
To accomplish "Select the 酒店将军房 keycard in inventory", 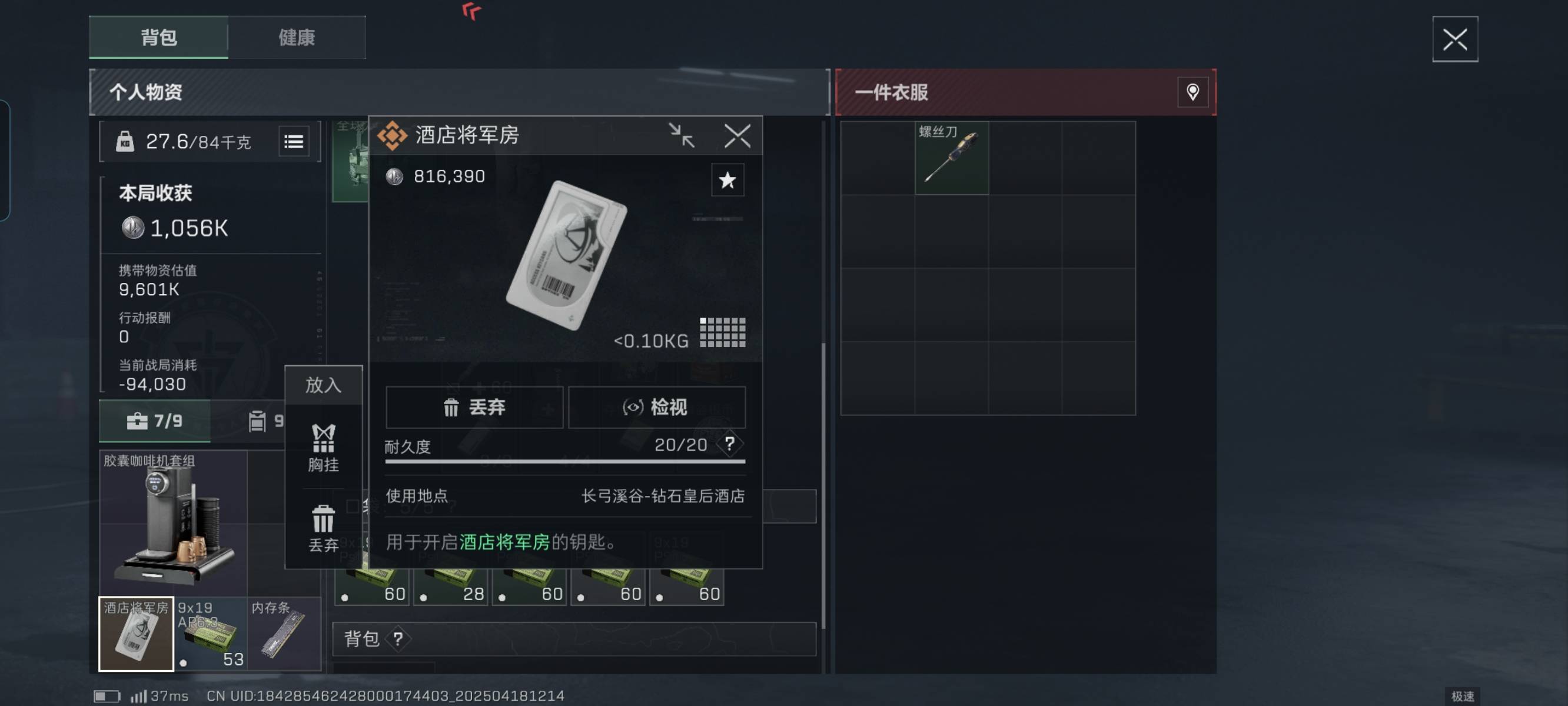I will point(137,634).
